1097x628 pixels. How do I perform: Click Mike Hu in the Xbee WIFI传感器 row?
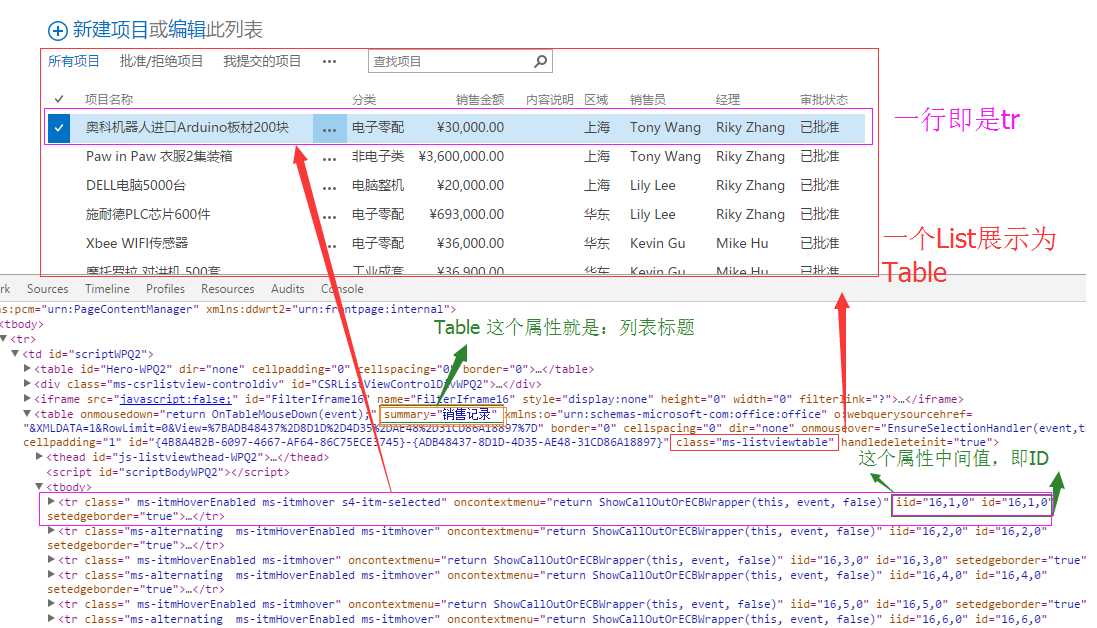(742, 243)
